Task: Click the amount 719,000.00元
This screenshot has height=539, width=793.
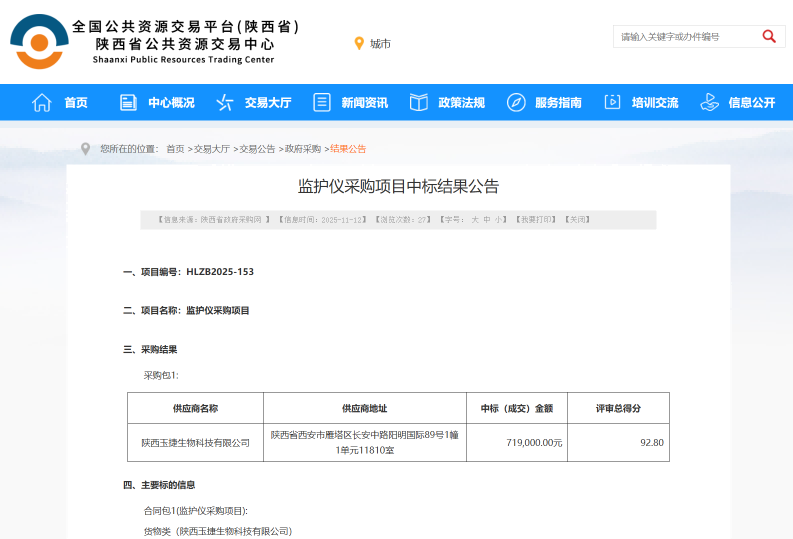Action: tap(534, 443)
